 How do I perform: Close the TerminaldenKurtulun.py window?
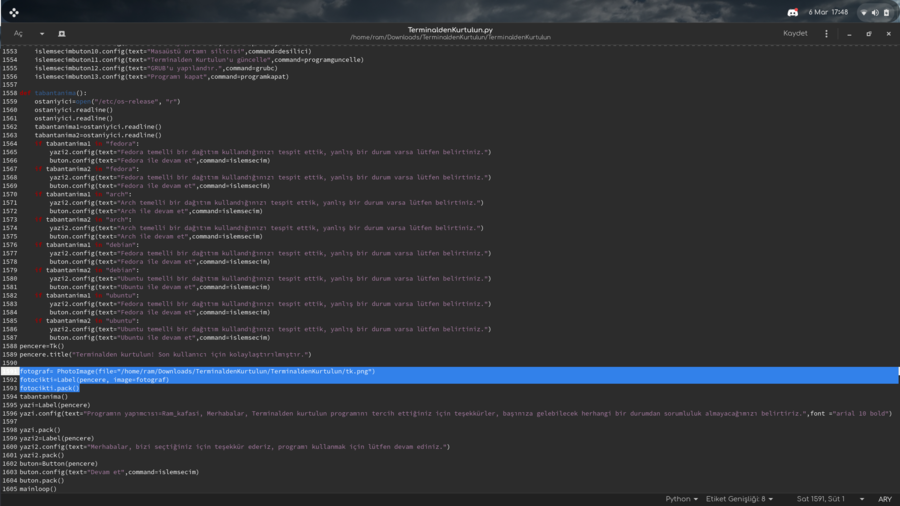(889, 34)
